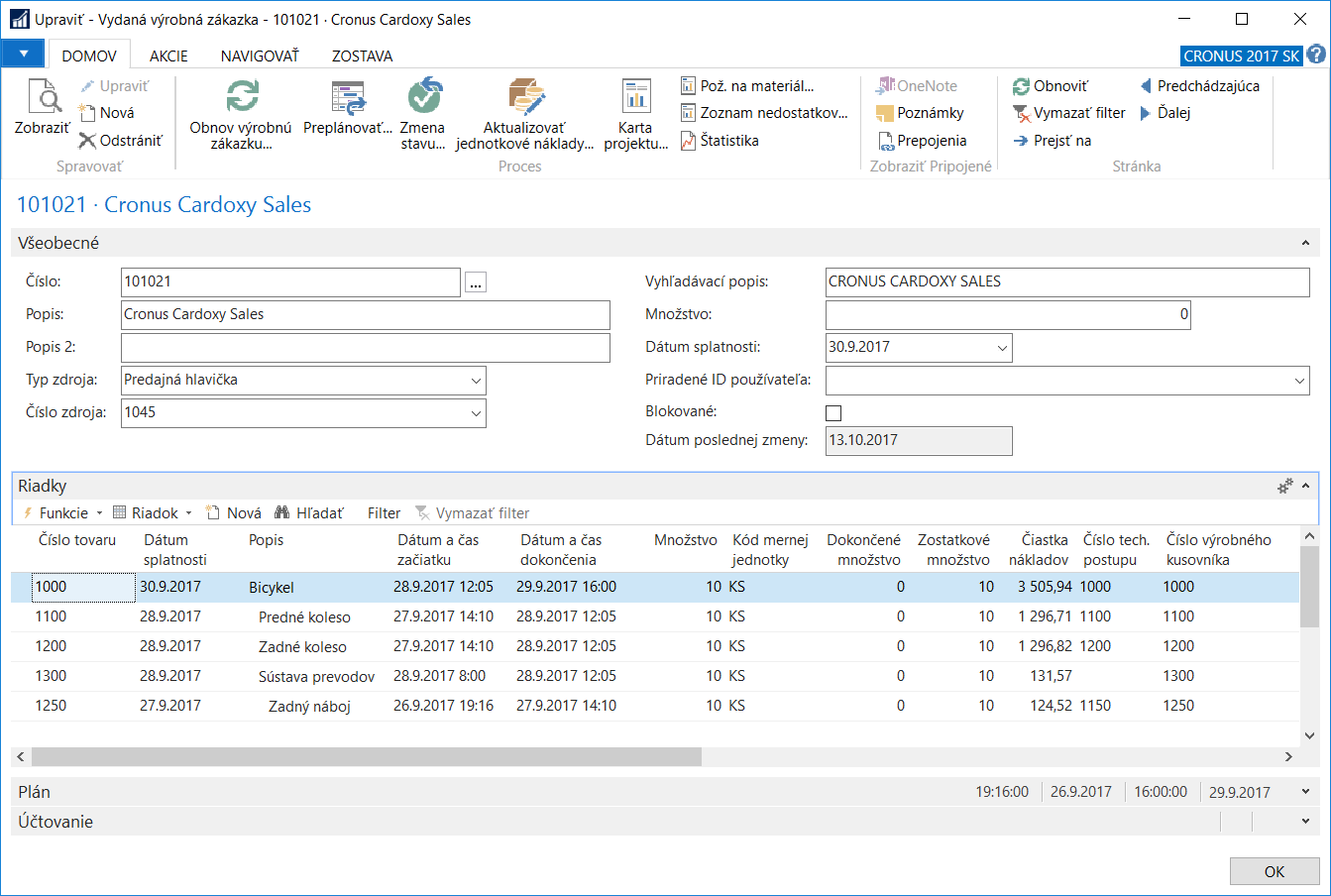Screen dimensions: 1331x896
Task: Expand the Plán section
Action: [x=1305, y=792]
